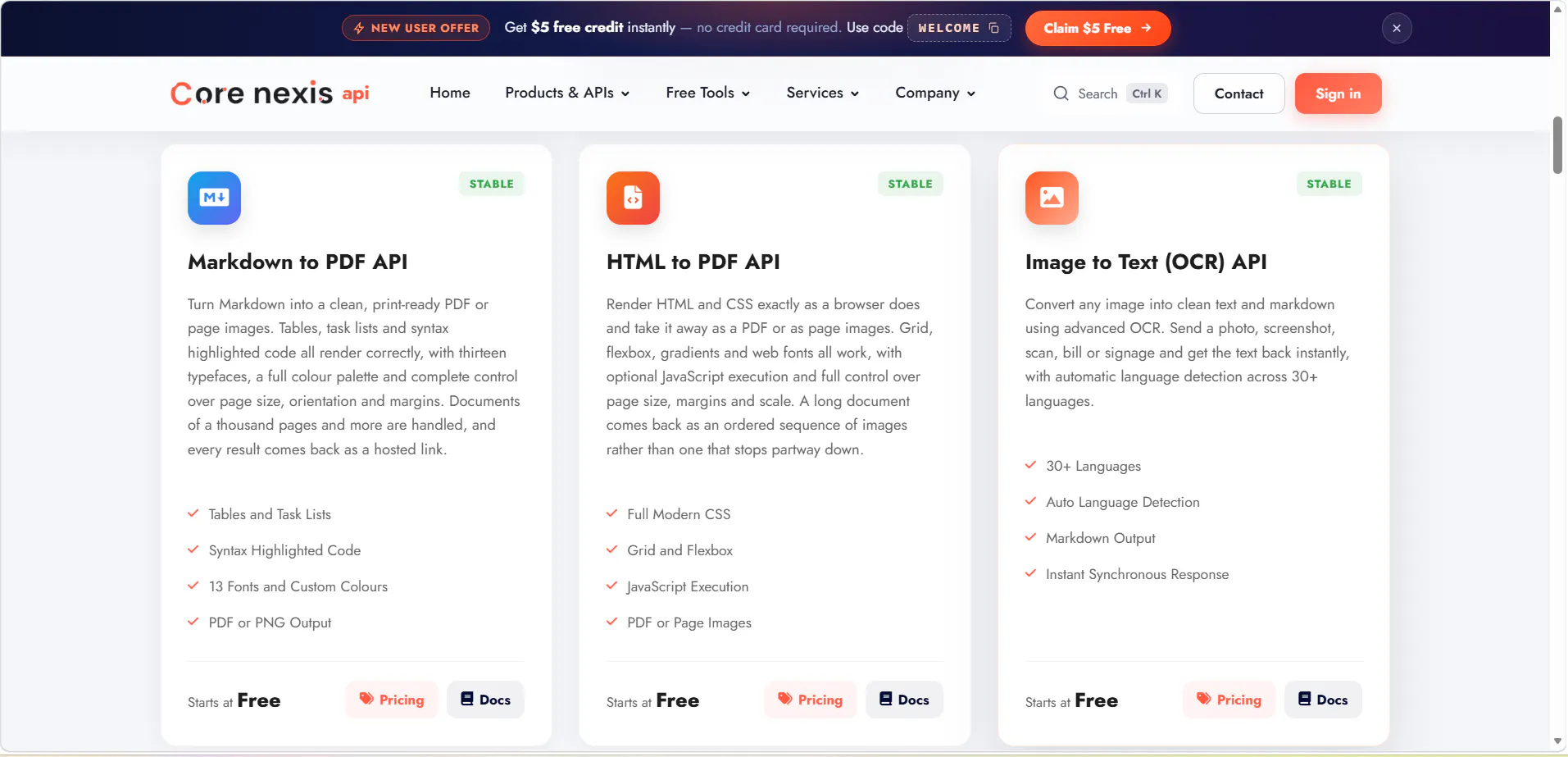Click the search magnifier icon
1568x757 pixels.
(x=1061, y=93)
